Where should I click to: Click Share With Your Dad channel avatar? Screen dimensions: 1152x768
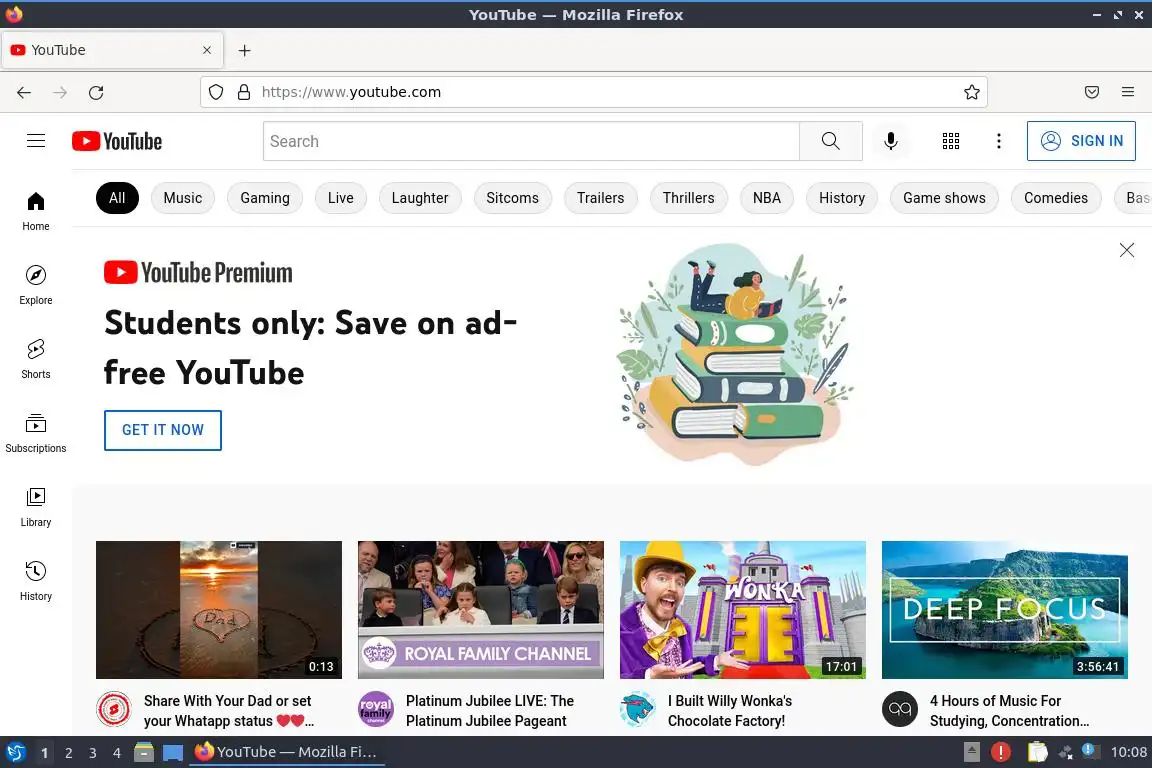(114, 708)
